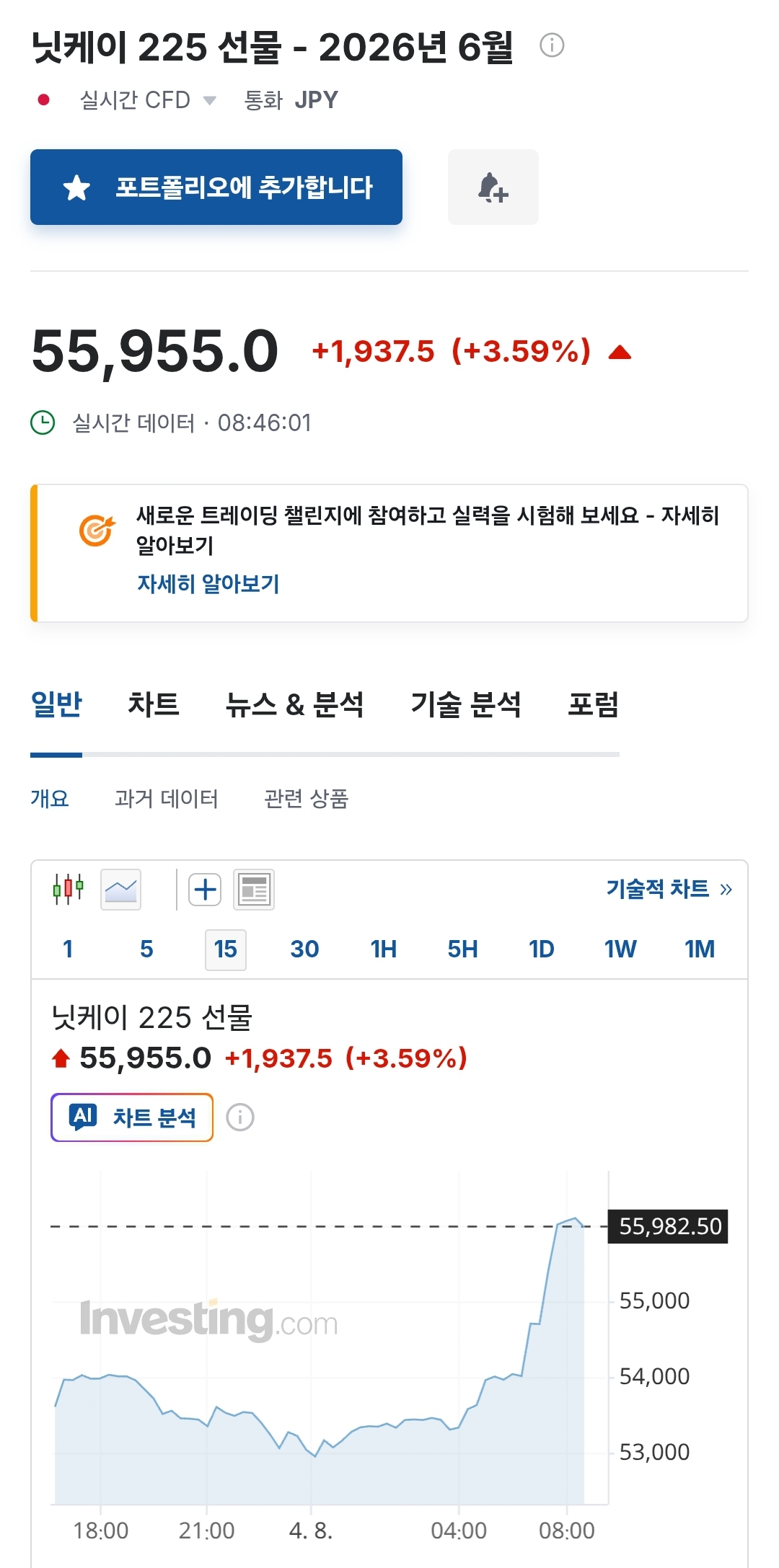Click the plus add-indicator chart icon
This screenshot has height=1568, width=779.
[x=205, y=889]
